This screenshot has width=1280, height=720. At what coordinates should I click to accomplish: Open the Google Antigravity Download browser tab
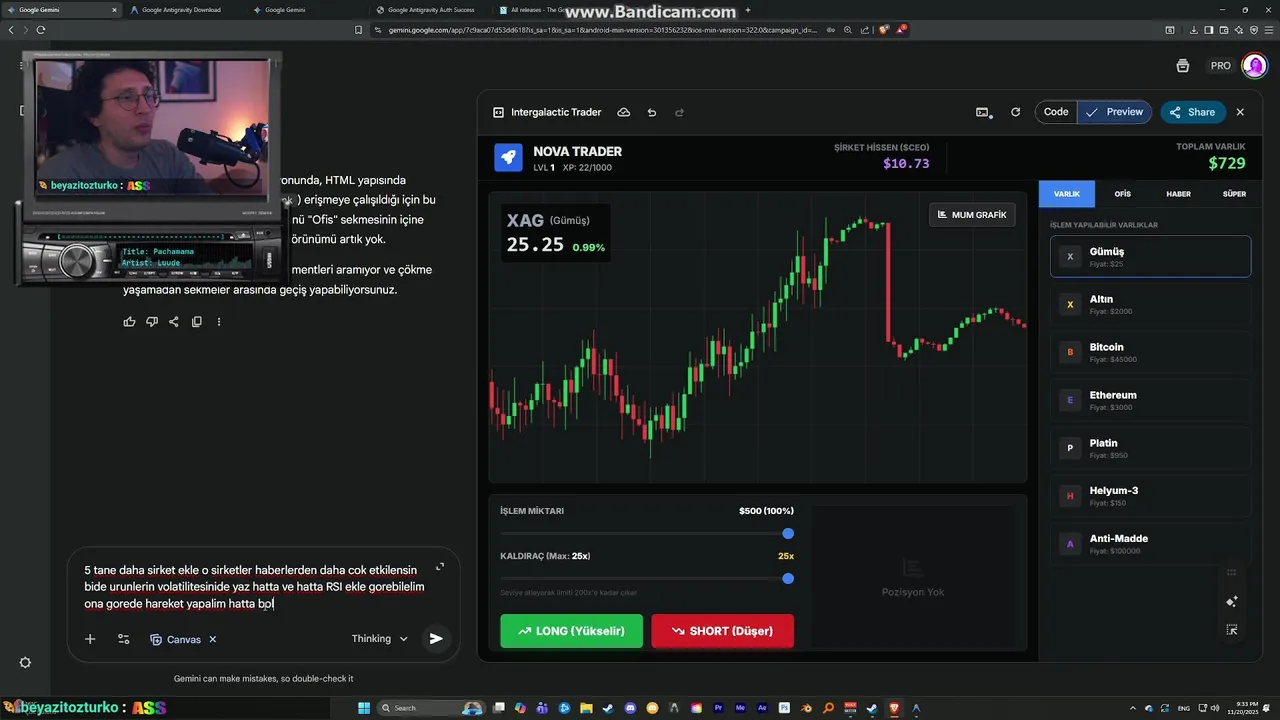pyautogui.click(x=182, y=9)
